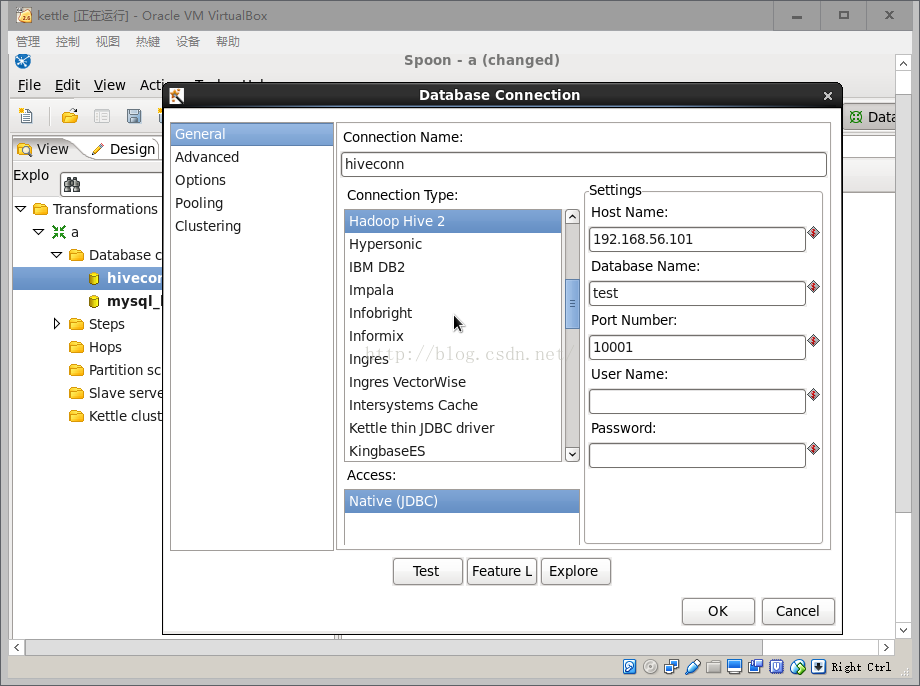Click the variable icon beside Host Name field
Viewport: 920px width, 686px height.
813,233
